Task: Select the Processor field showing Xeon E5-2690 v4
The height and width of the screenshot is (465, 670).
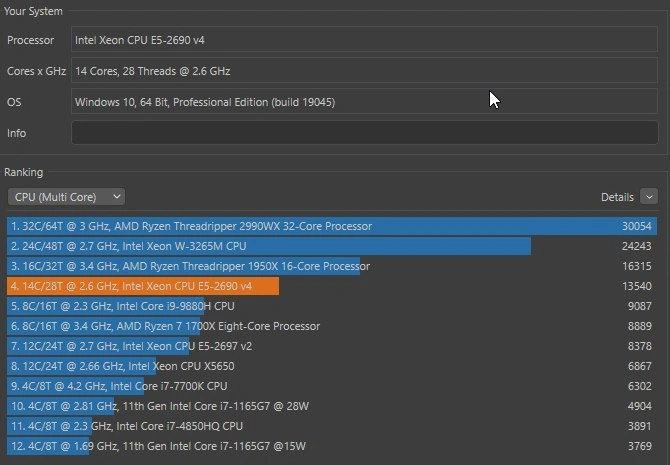Action: click(364, 40)
